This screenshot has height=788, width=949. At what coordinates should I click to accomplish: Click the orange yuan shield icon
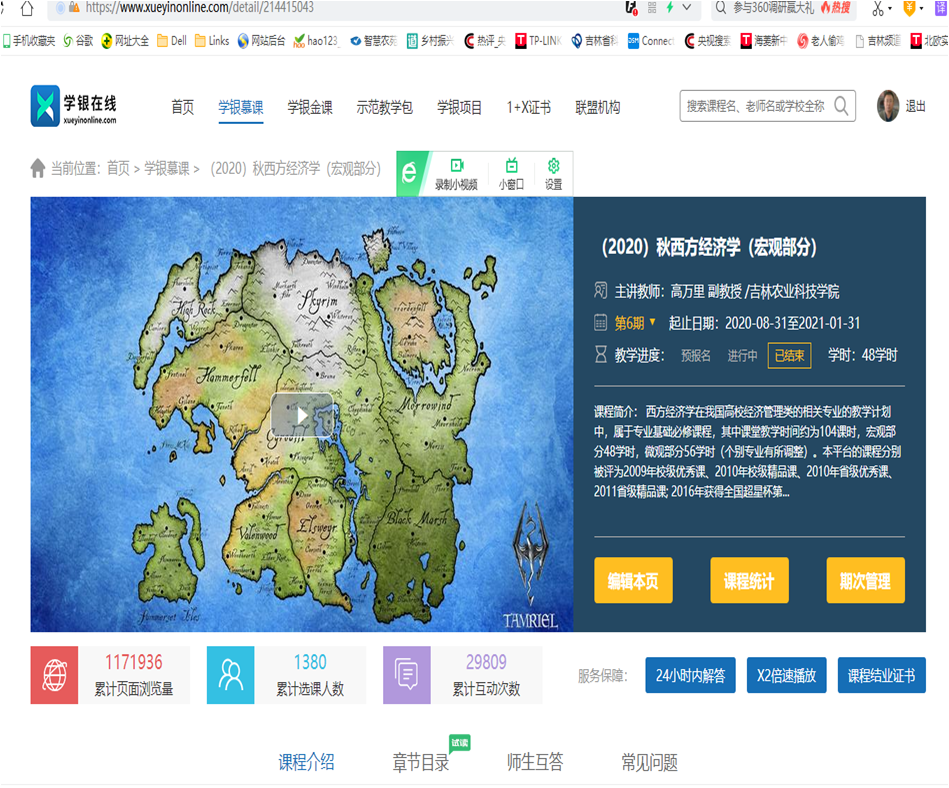pos(909,8)
